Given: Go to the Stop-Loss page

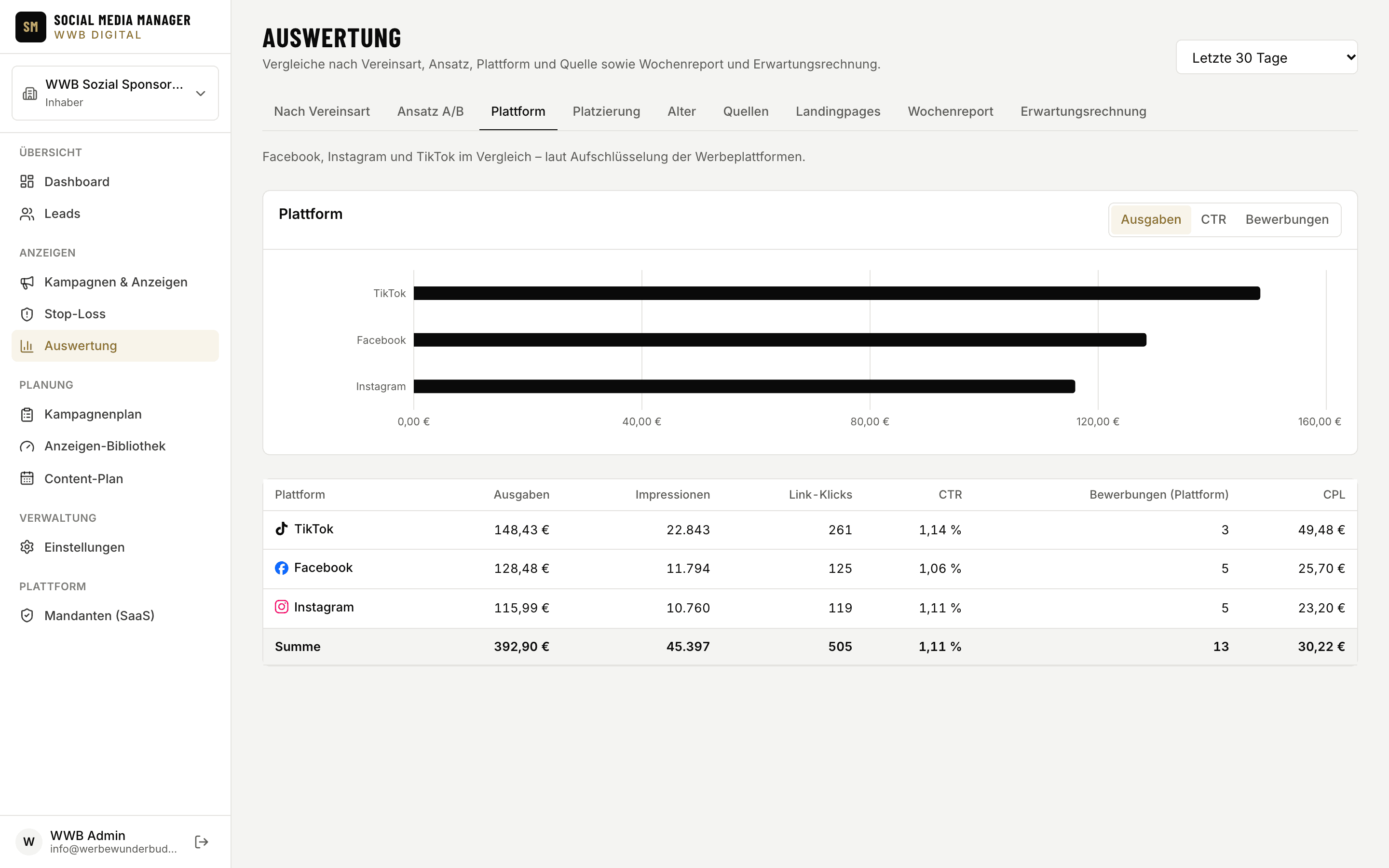Looking at the screenshot, I should click(x=115, y=314).
